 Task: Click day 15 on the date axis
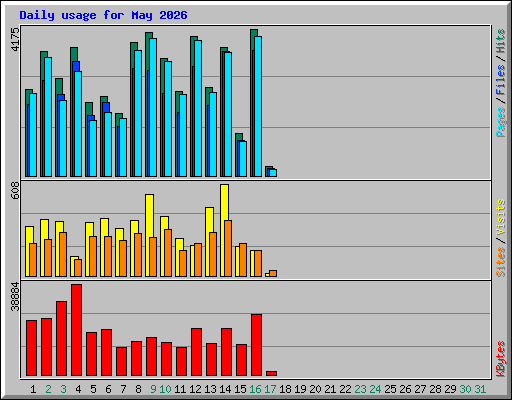(240, 389)
